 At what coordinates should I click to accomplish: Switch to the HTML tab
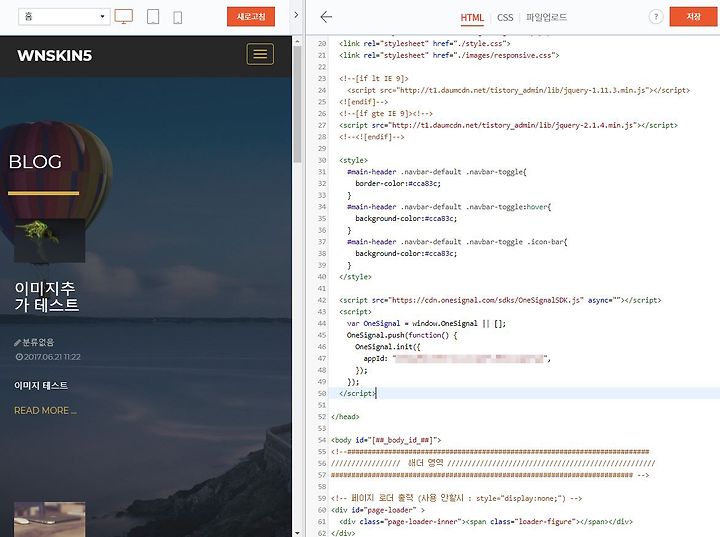pos(472,17)
